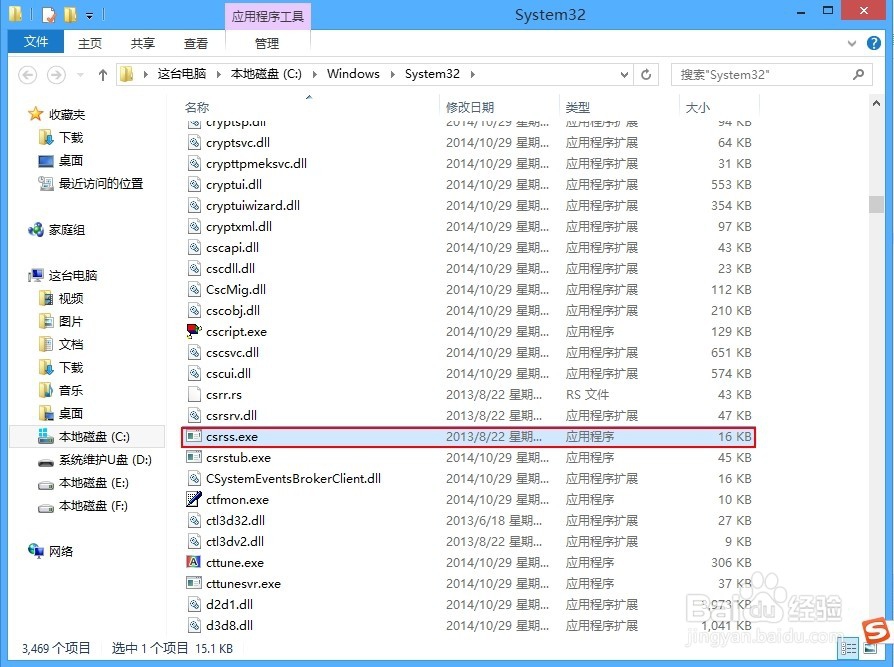This screenshot has height=667, width=894.
Task: Open 视频 under 这台电脑
Action: [71, 299]
